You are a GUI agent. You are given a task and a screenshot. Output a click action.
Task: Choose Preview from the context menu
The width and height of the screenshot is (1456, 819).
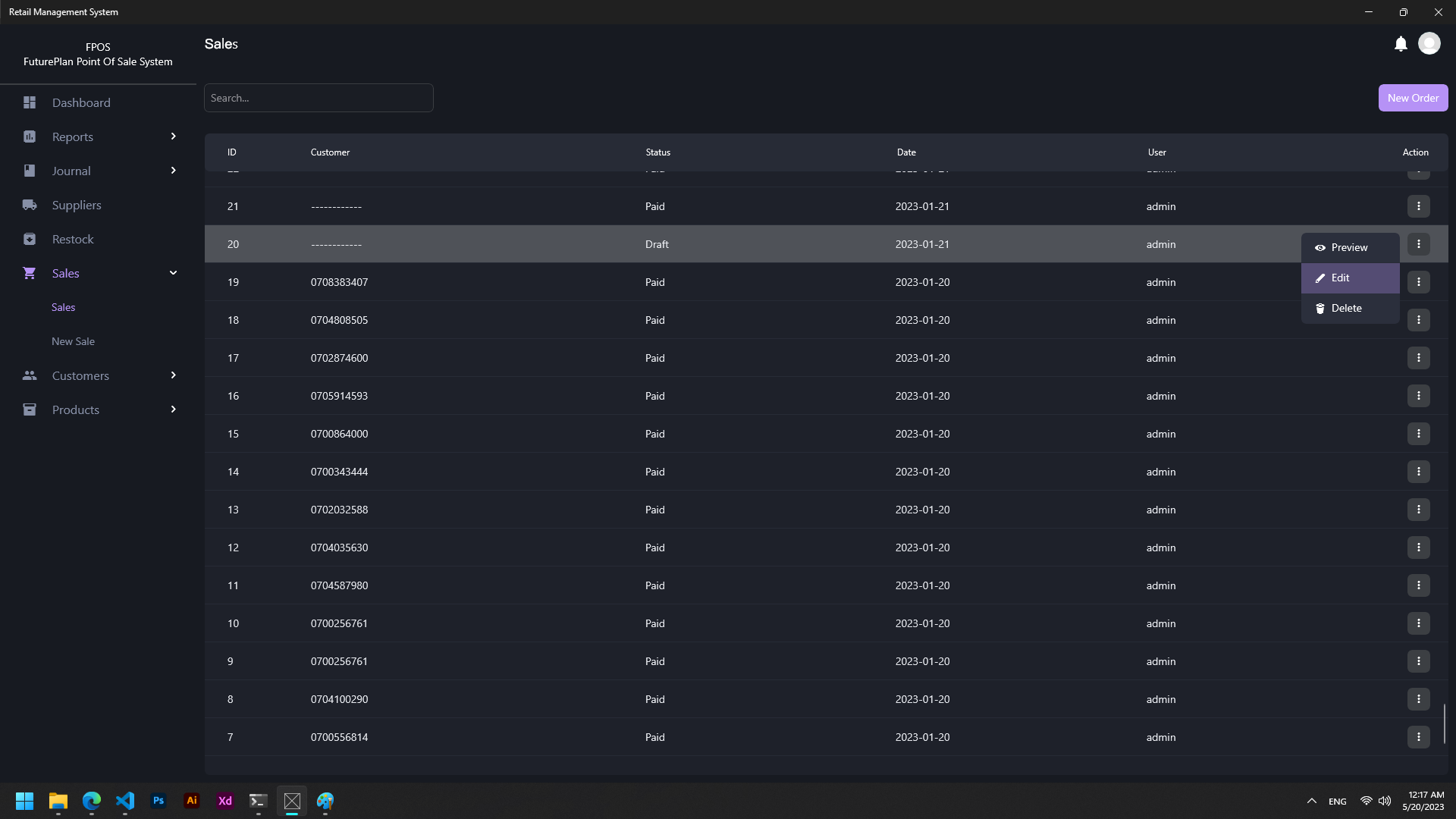(x=1350, y=247)
